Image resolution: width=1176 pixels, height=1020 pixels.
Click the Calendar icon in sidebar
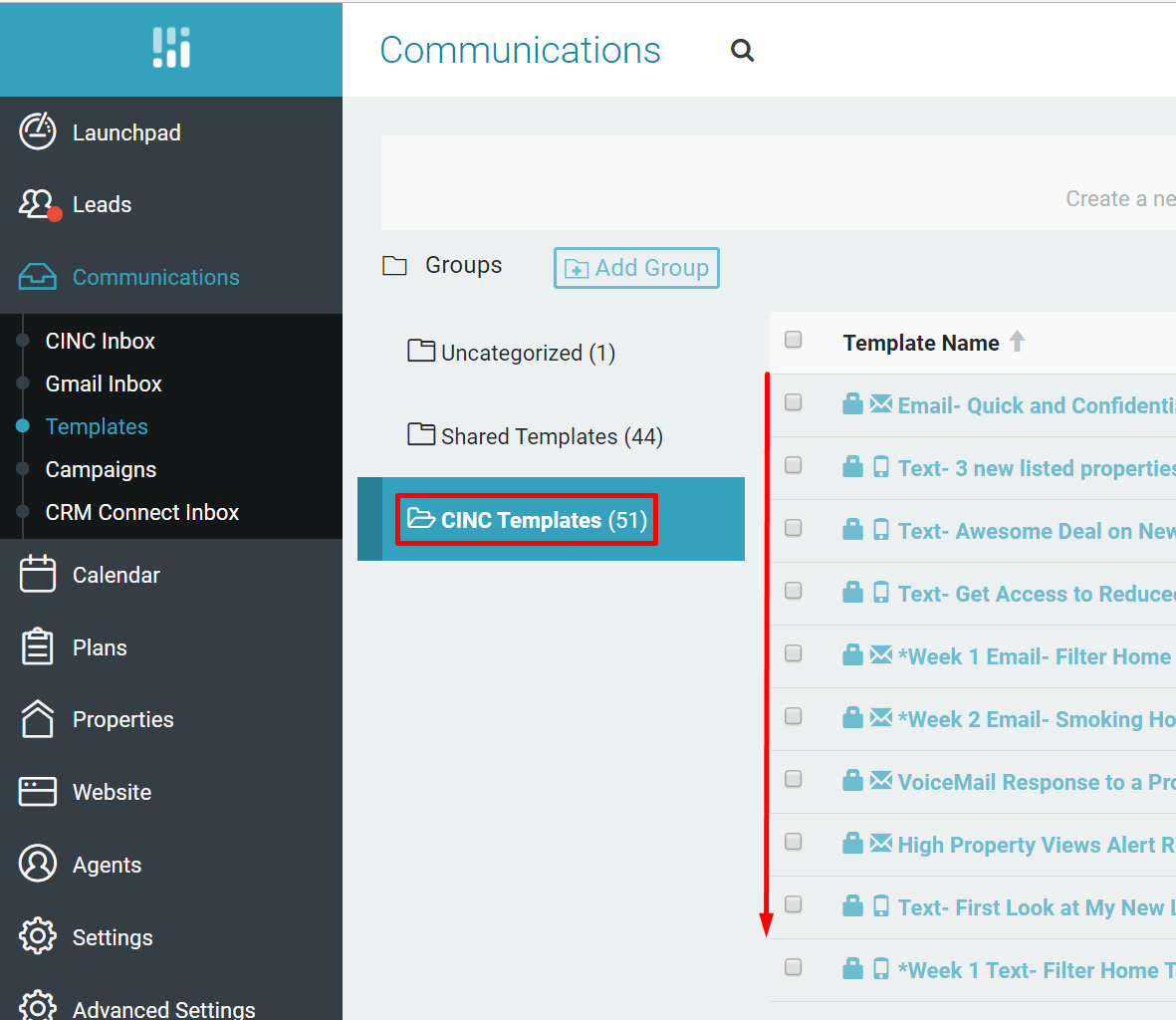click(x=37, y=574)
